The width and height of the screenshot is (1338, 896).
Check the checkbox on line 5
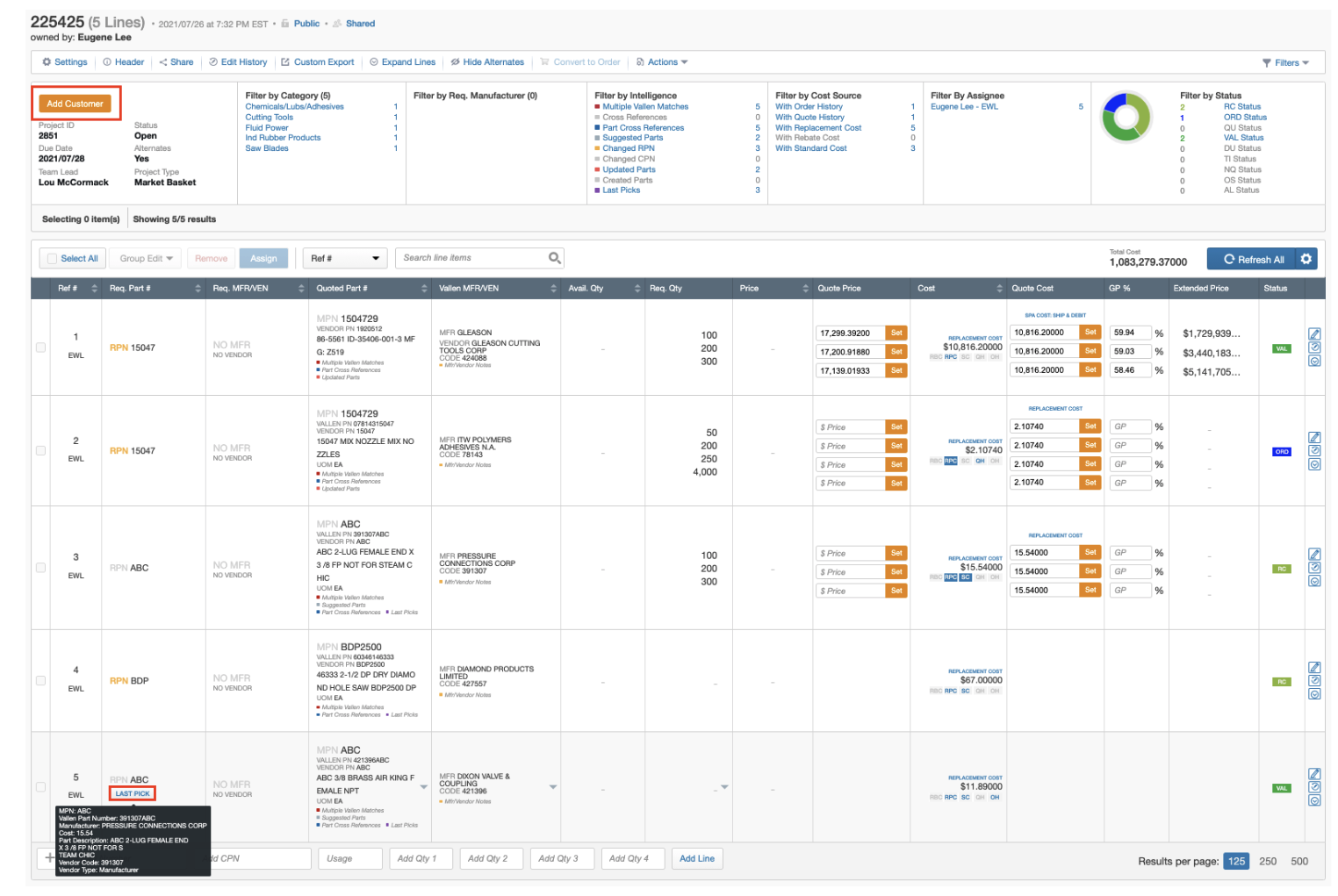[x=40, y=787]
